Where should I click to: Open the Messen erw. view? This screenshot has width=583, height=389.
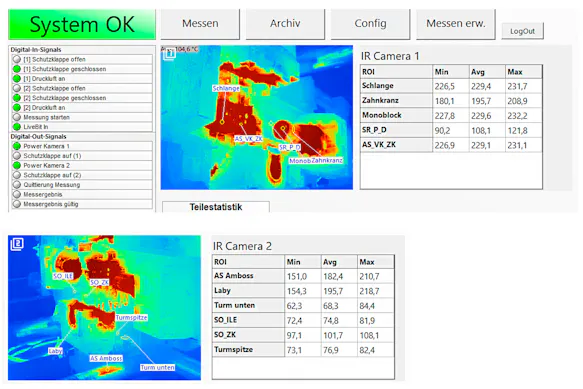[455, 24]
